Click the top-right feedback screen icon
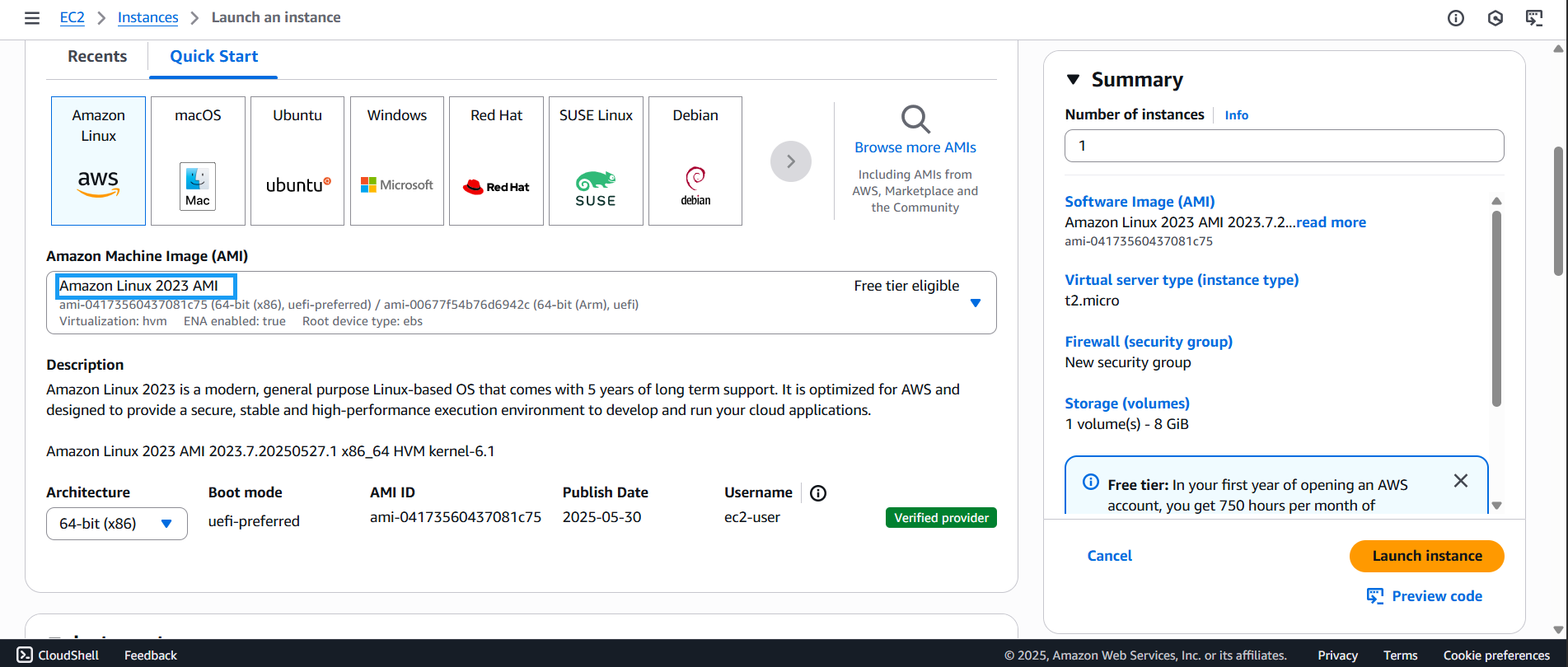This screenshot has width=1568, height=667. coord(1534,18)
